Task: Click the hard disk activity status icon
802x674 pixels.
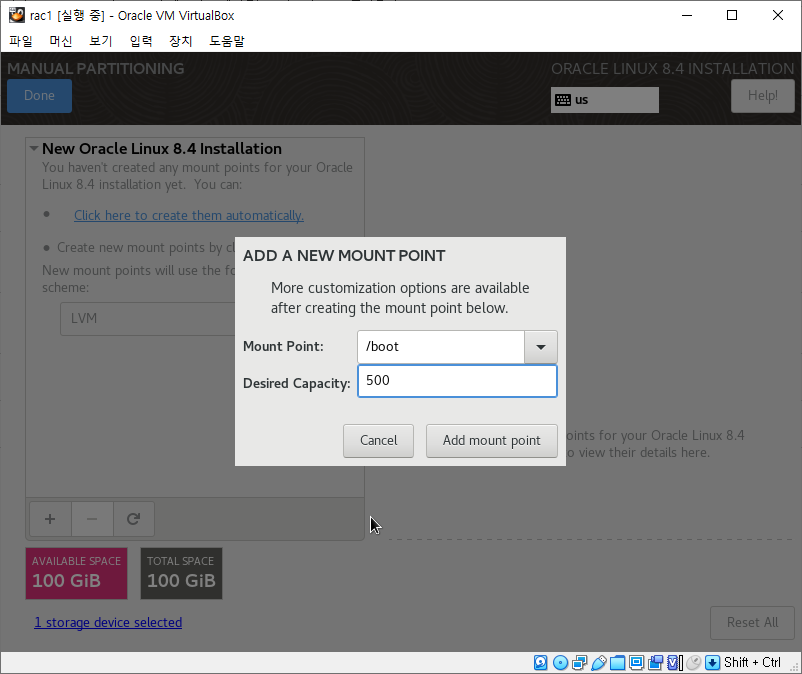Action: pos(541,663)
